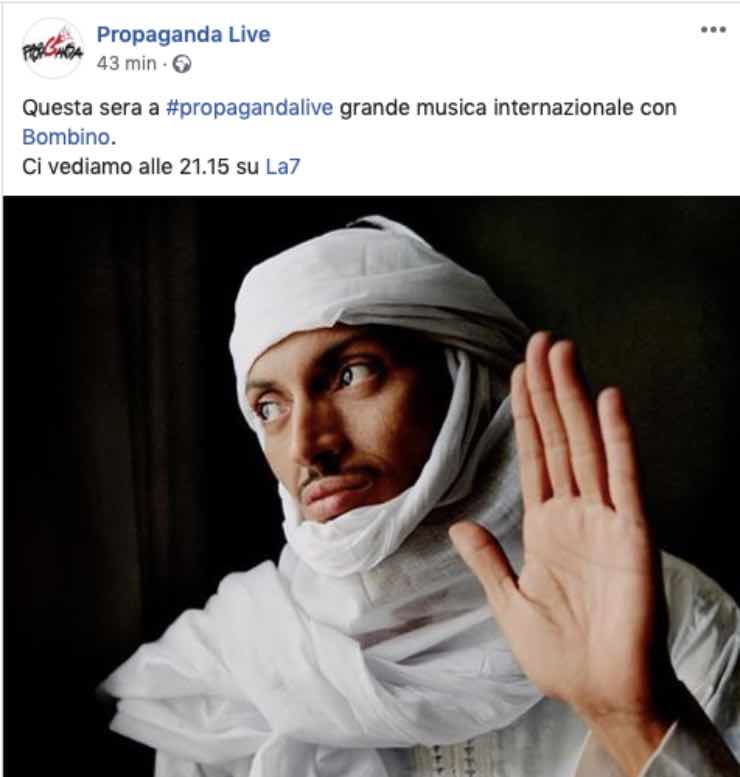Open the Propaganda Live page name link
The image size is (740, 777).
pyautogui.click(x=183, y=35)
